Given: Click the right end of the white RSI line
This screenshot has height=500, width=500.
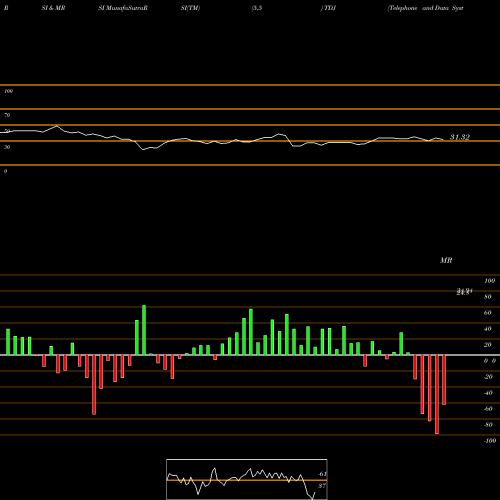Looking at the screenshot, I should point(443,139).
